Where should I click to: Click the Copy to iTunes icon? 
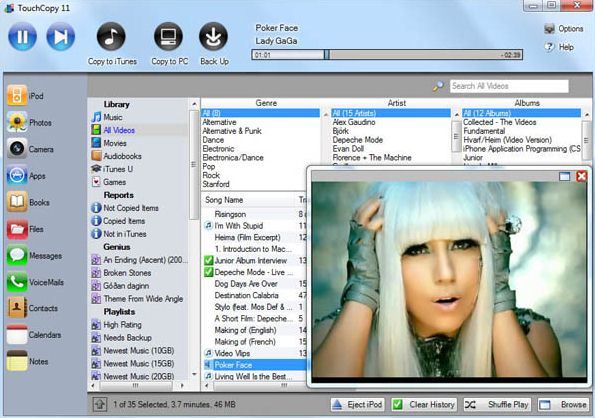click(x=111, y=36)
